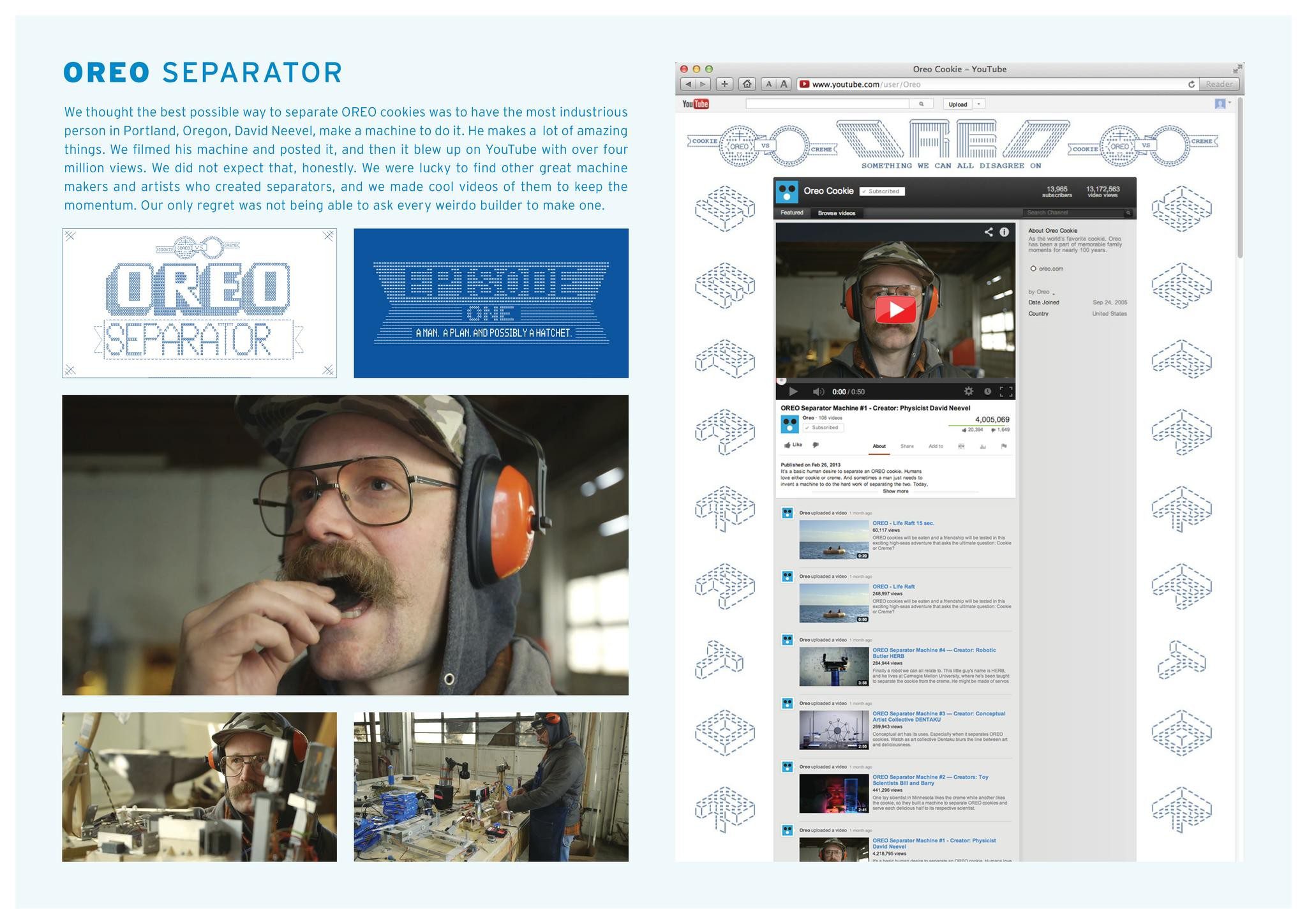The width and height of the screenshot is (1307, 924).
Task: Open the transcript icon under the video
Action: pos(961,447)
